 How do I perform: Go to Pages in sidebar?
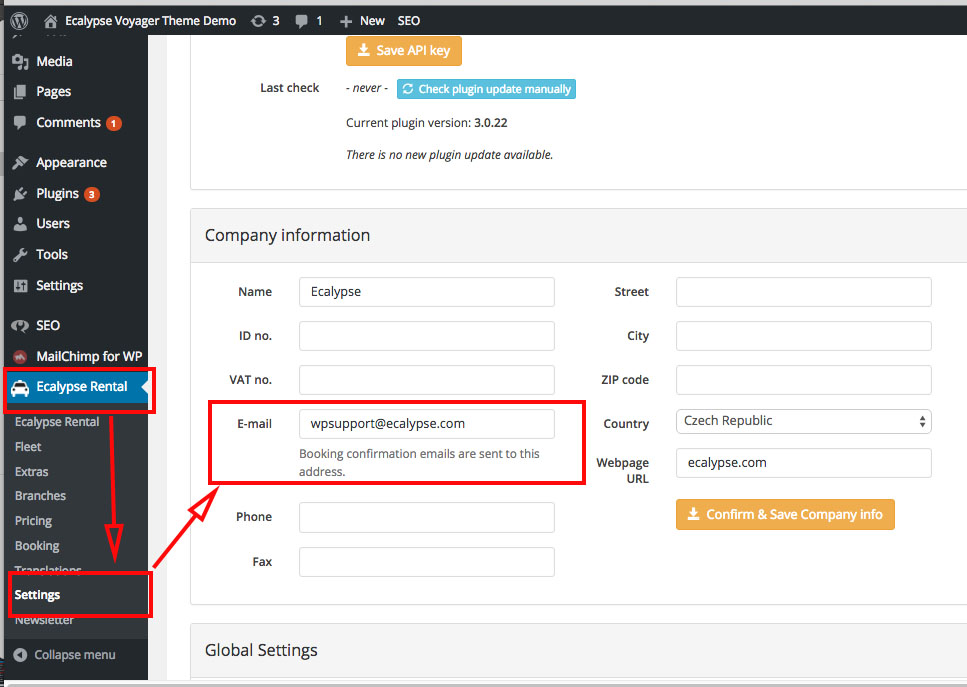click(54, 92)
